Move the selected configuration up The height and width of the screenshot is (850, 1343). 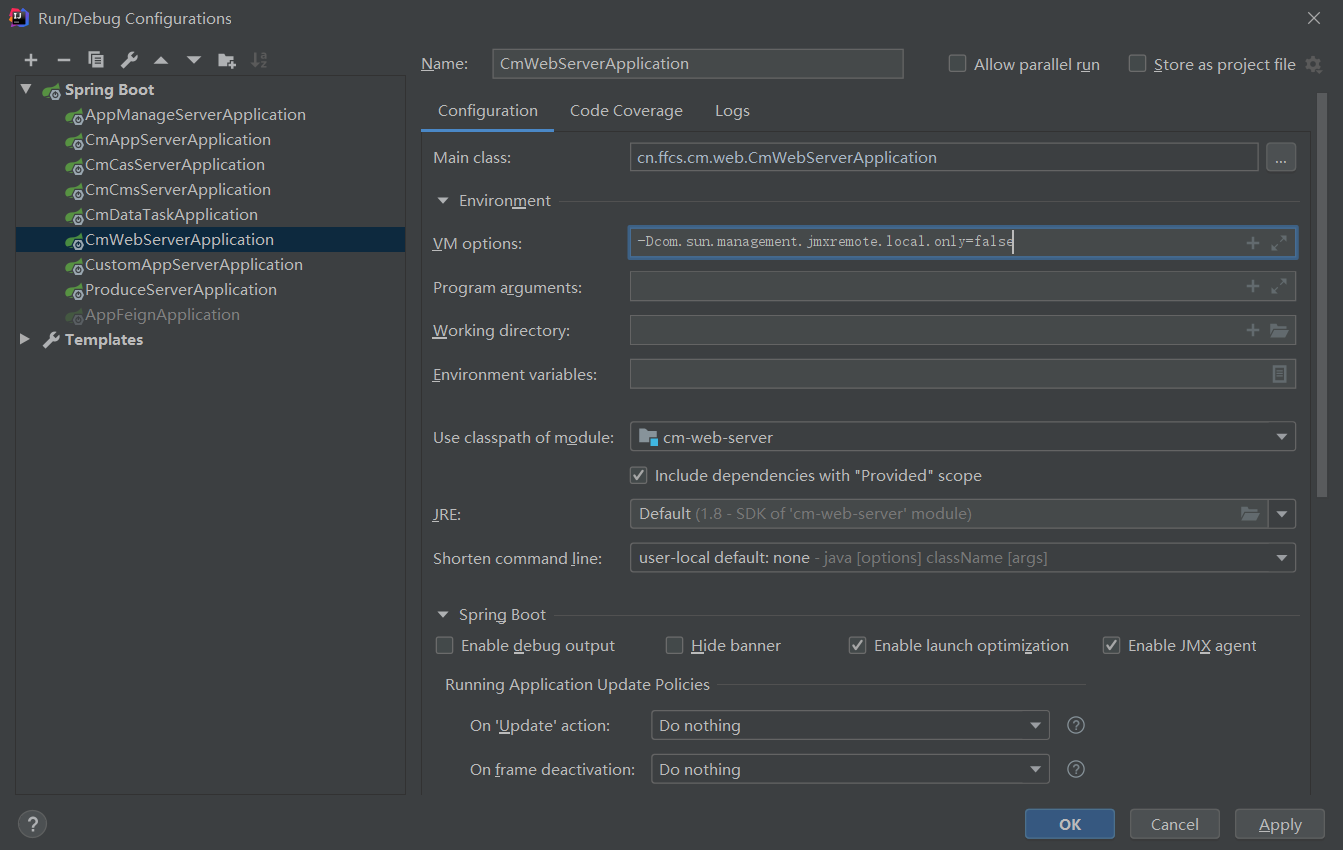[x=161, y=60]
